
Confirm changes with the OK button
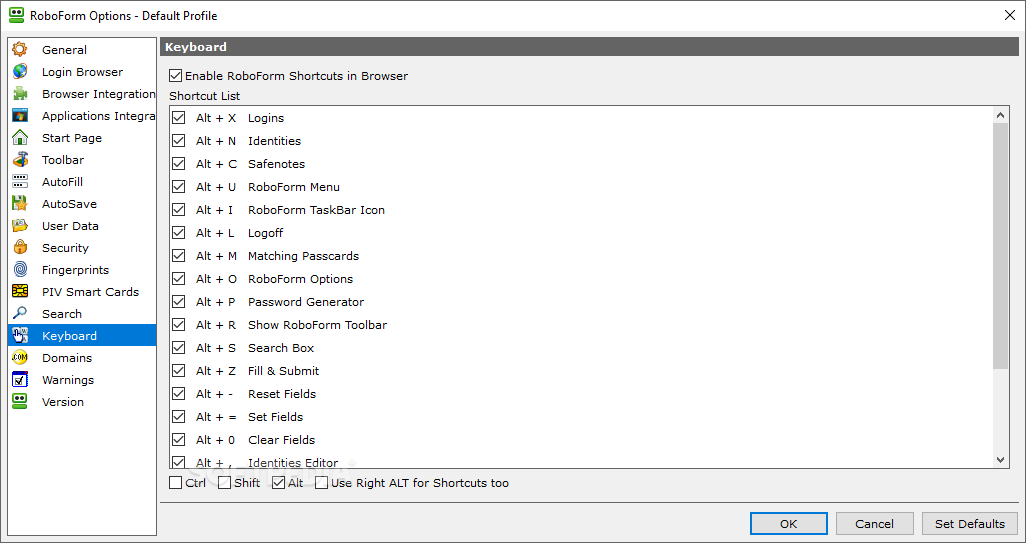[x=788, y=523]
